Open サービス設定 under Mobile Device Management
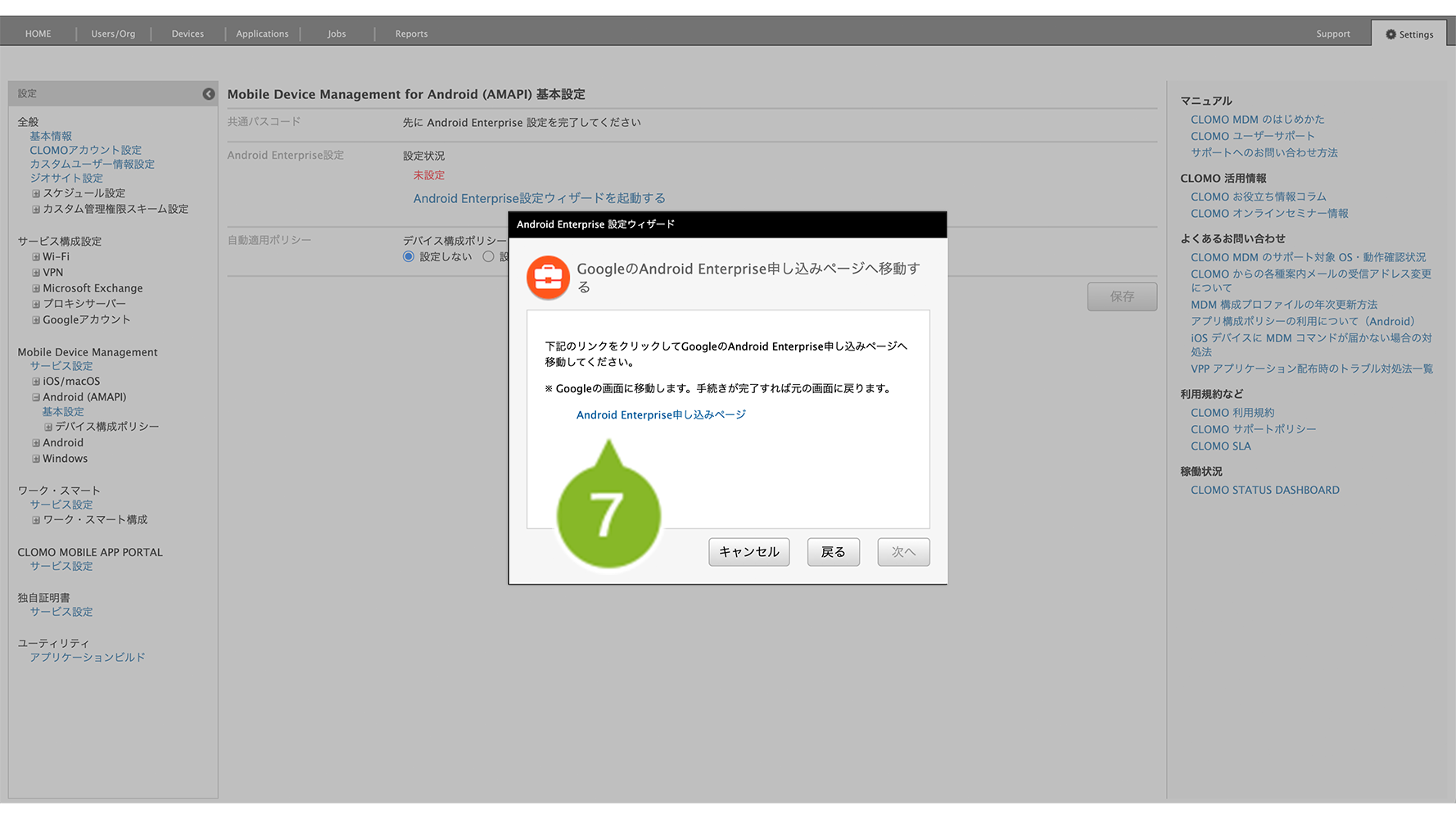This screenshot has width=1456, height=819. tap(61, 366)
